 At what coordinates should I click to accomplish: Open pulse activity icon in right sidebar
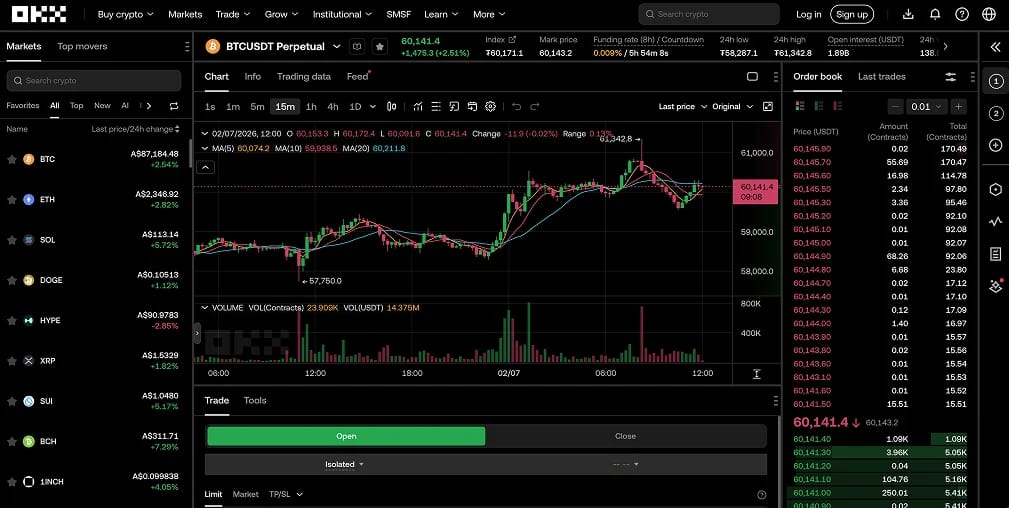pos(995,221)
